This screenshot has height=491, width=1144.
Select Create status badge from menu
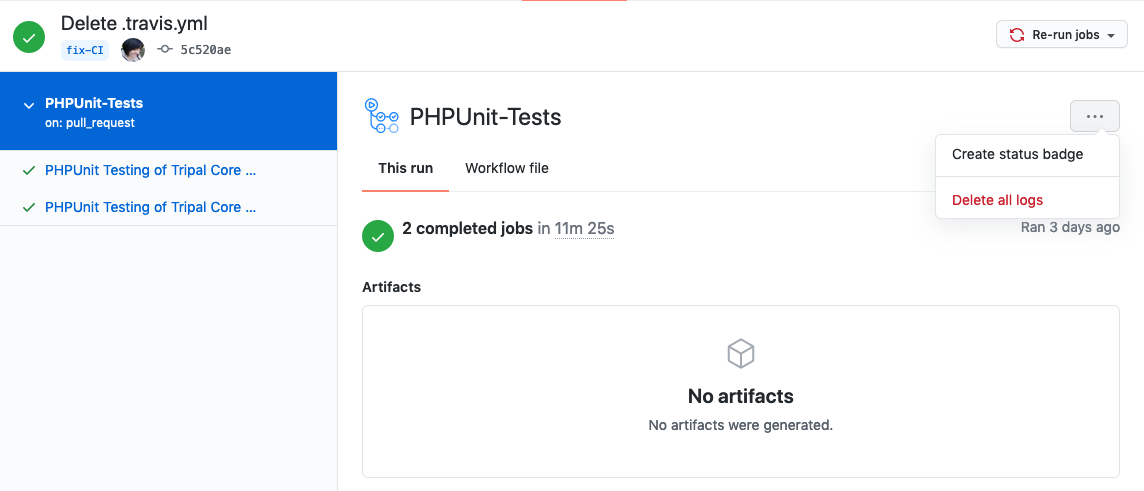click(1017, 154)
